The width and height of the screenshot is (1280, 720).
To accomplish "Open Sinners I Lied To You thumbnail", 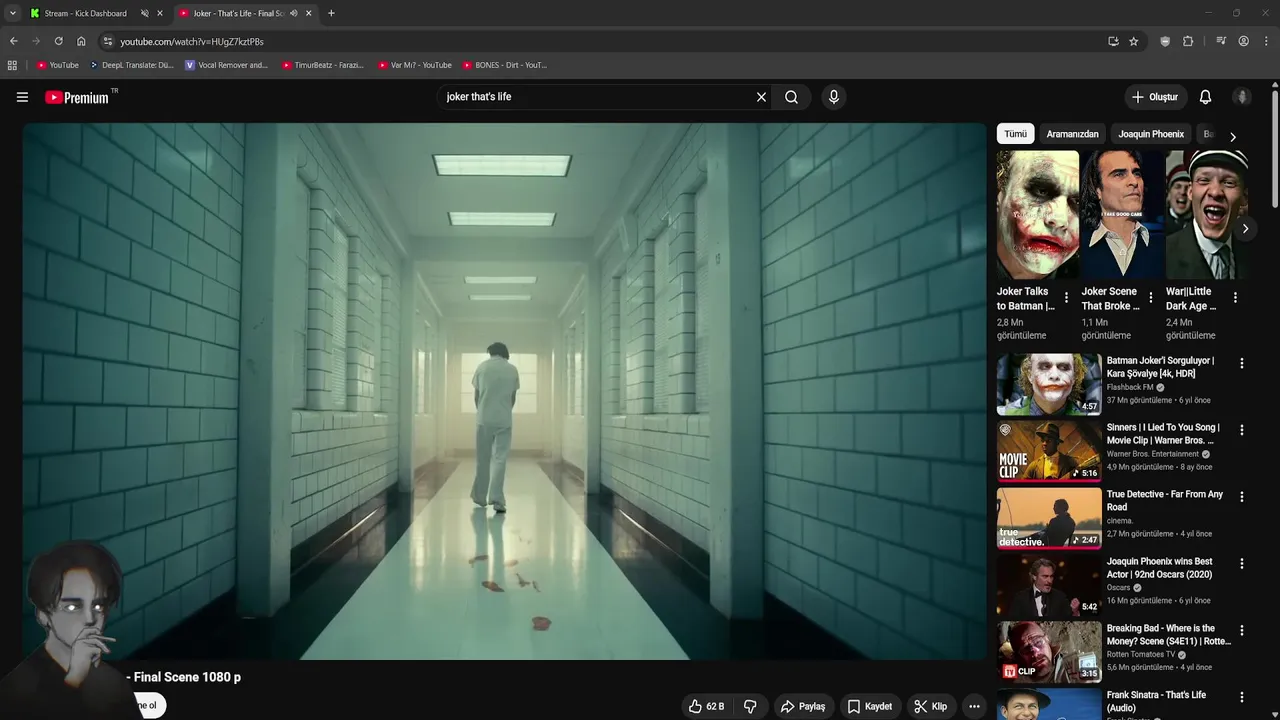I will pyautogui.click(x=1049, y=450).
